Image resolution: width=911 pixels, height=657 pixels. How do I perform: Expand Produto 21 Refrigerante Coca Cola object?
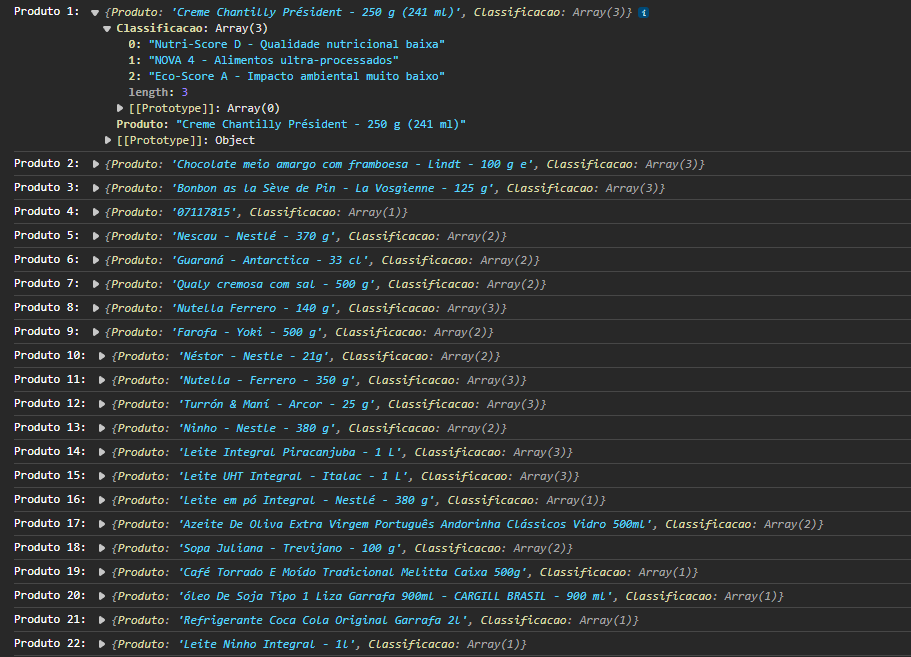pos(102,620)
